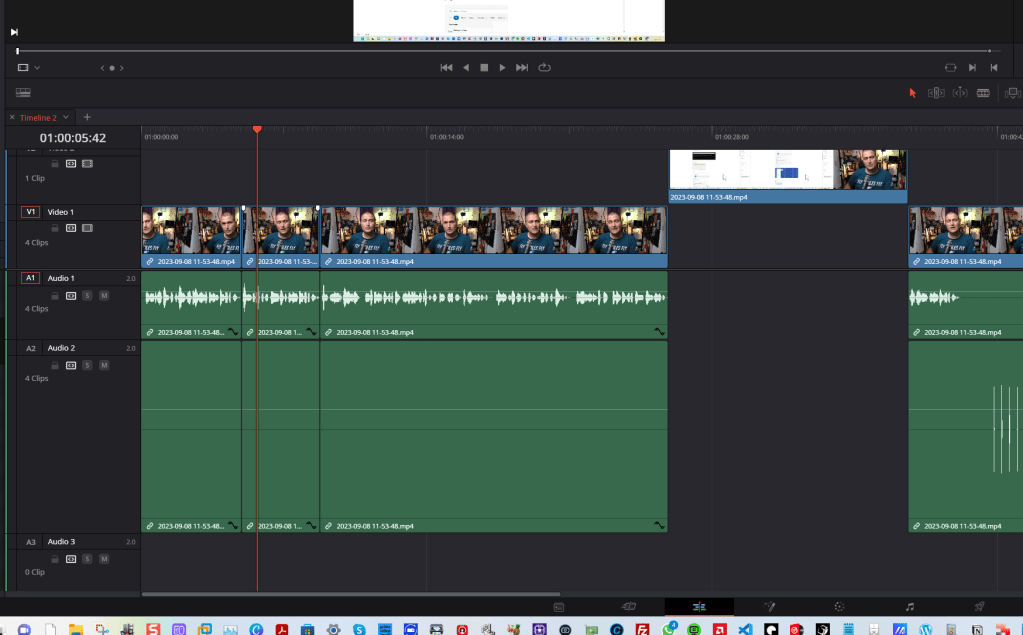The image size is (1023, 635).
Task: Click the 01:00:05:42 timecode field
Action: tap(72, 138)
